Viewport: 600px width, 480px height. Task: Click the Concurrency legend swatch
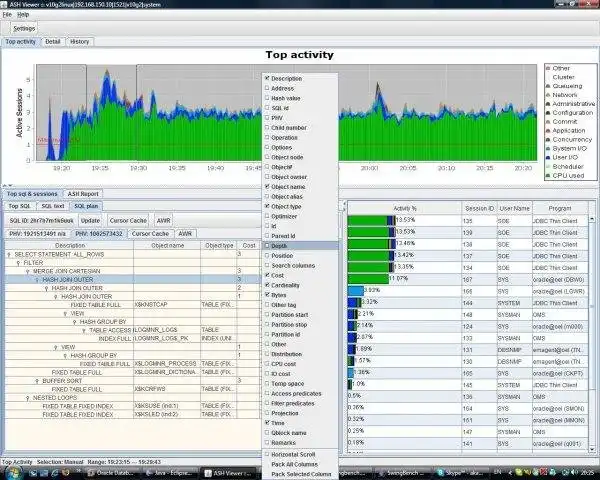click(548, 140)
